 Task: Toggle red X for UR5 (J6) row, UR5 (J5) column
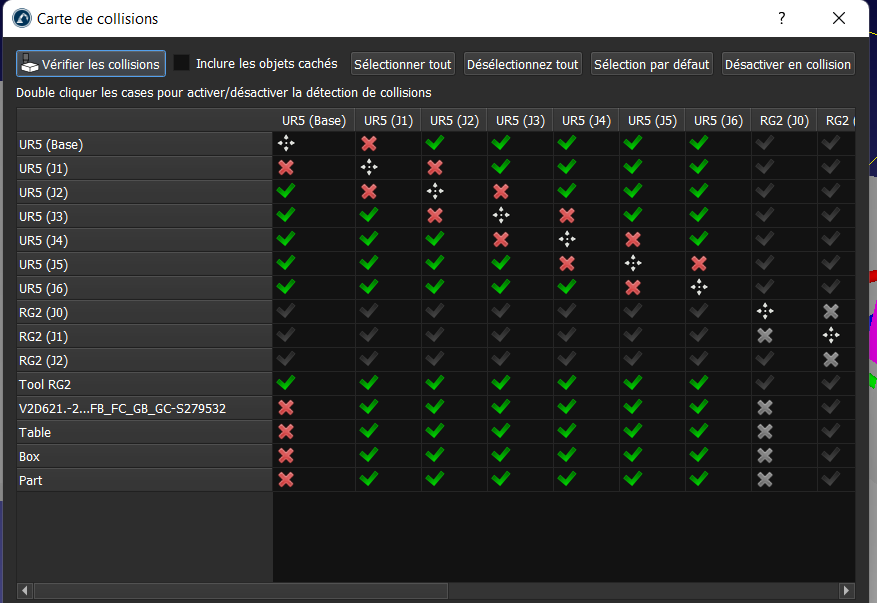633,288
